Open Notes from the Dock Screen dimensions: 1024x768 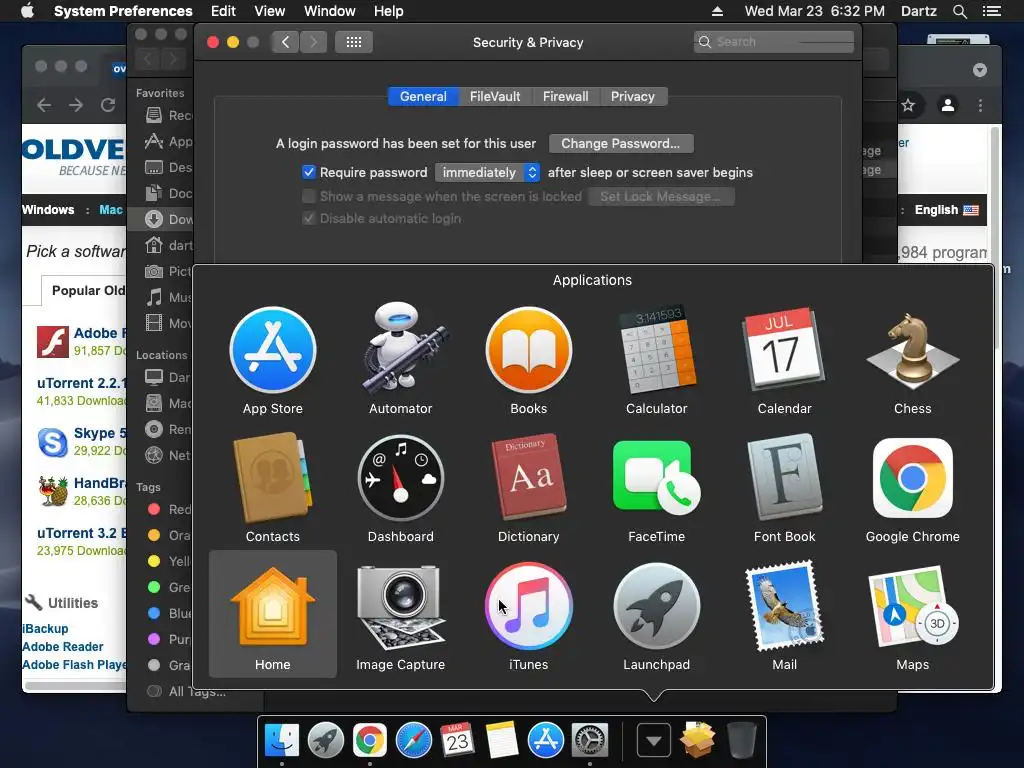(502, 740)
